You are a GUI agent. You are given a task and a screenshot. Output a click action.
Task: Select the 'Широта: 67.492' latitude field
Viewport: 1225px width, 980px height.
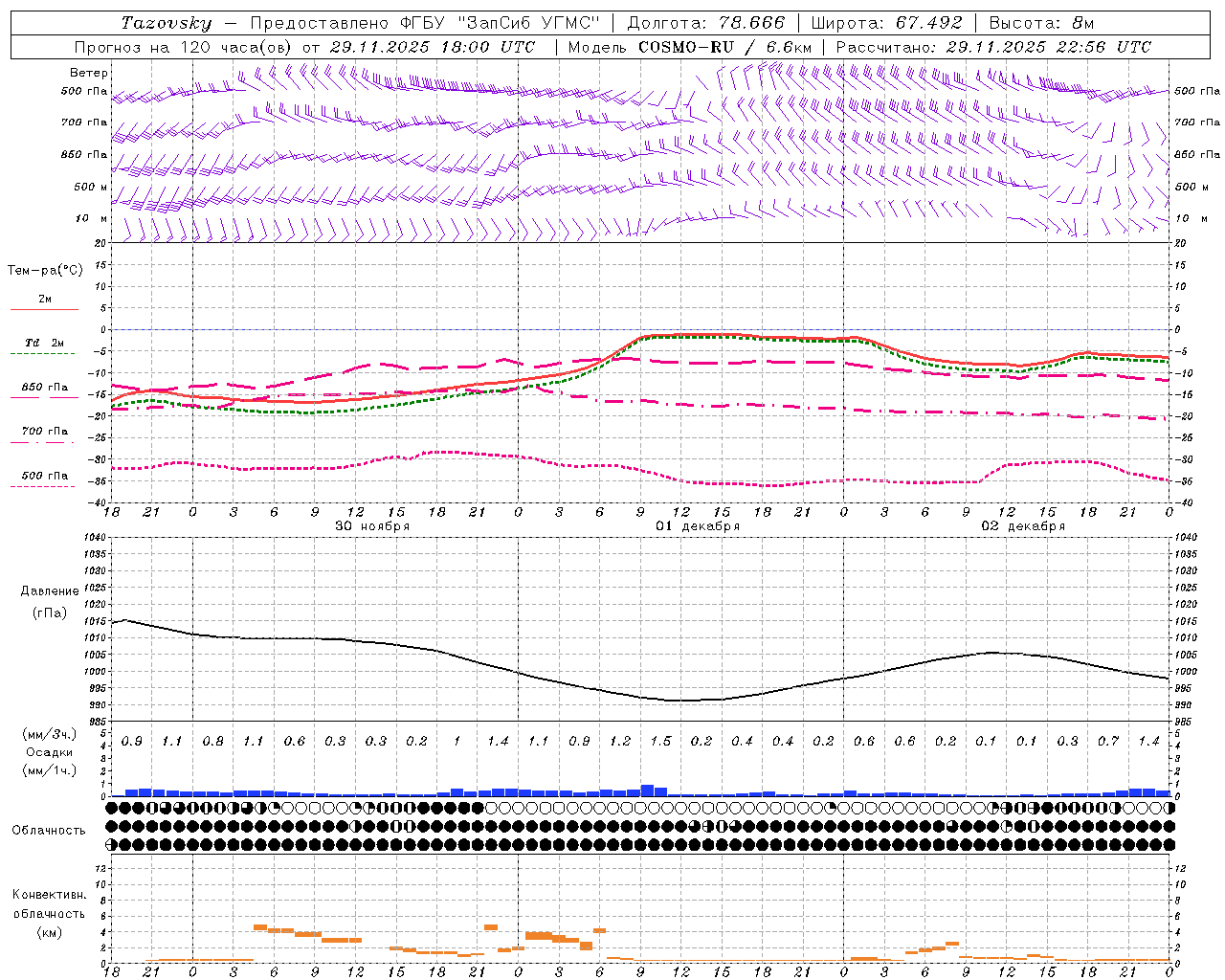click(x=886, y=23)
